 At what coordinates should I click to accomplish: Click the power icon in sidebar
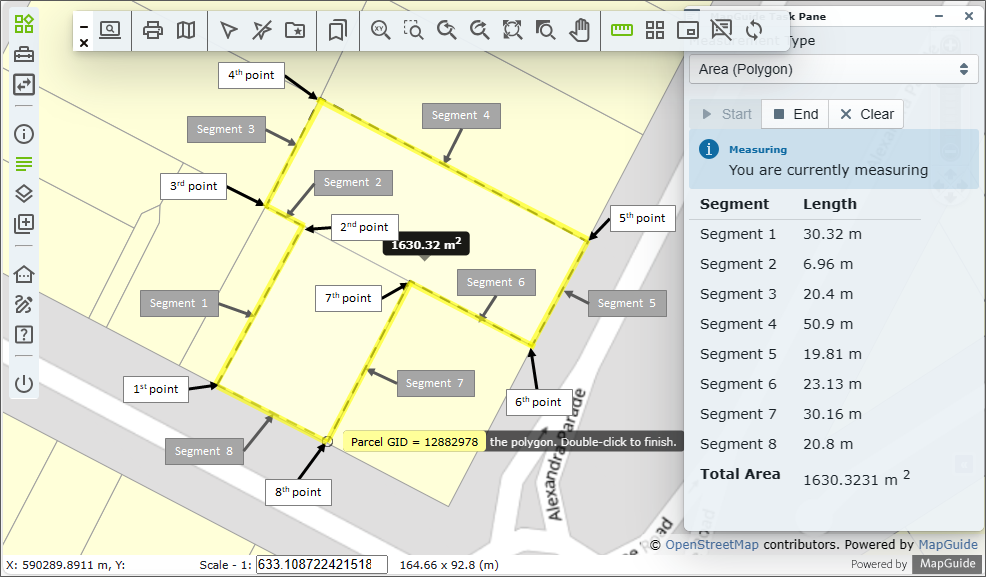(x=24, y=383)
